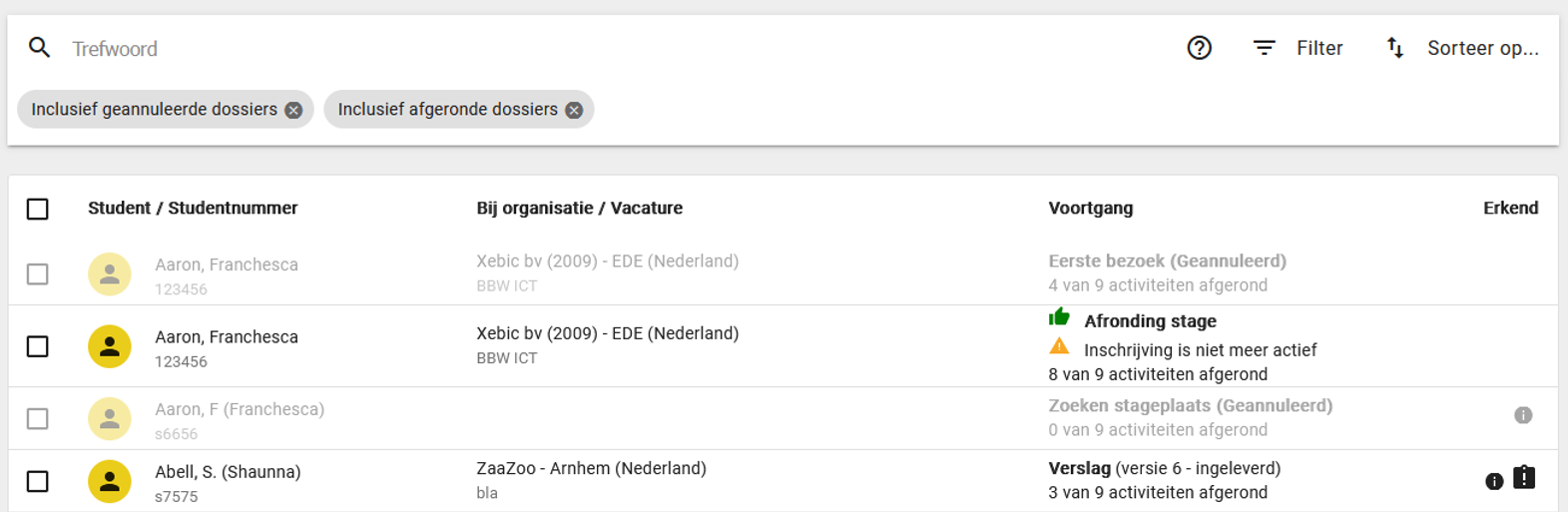Check the box for active Aaron, Franchesca row
Screen dimensions: 1568x512
38,346
